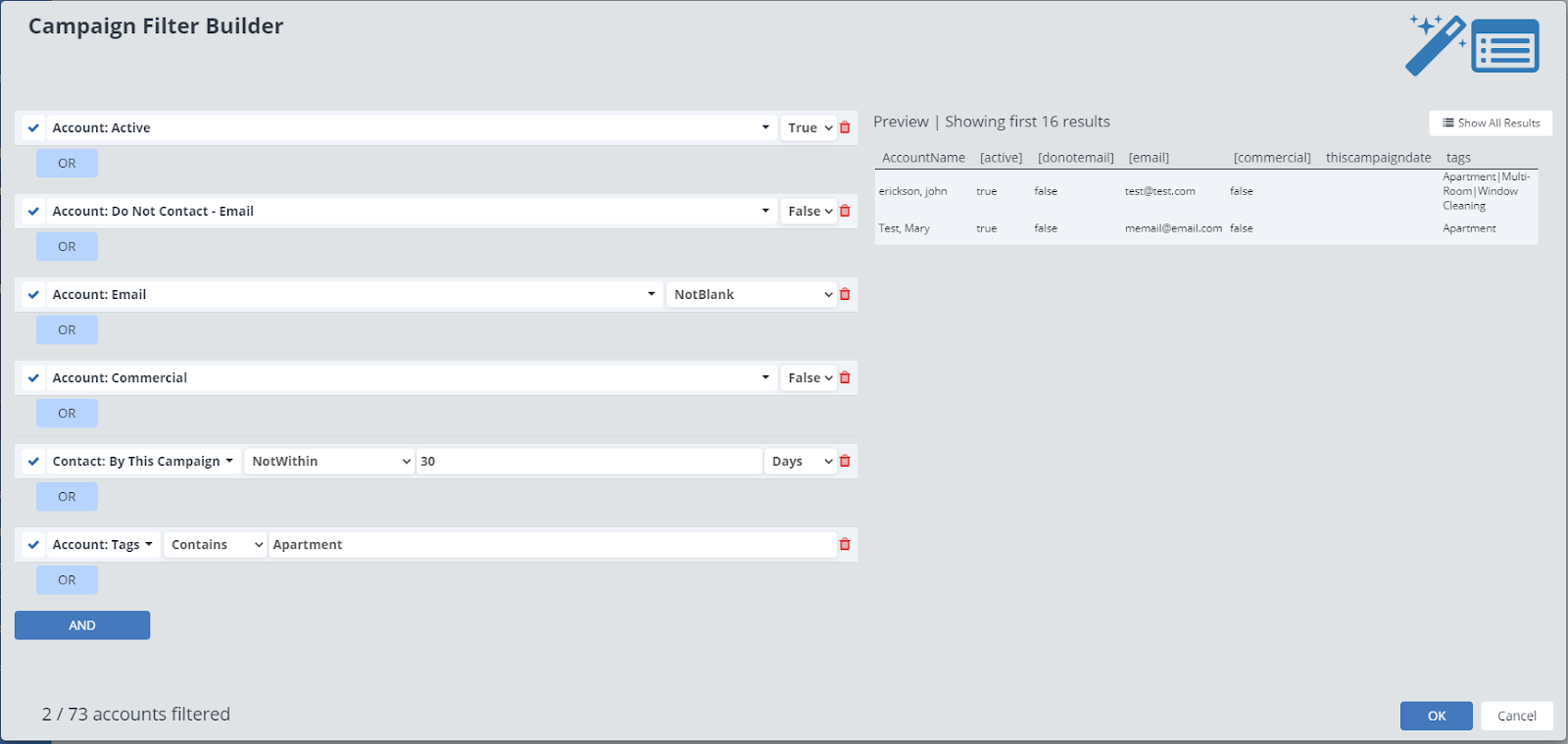This screenshot has height=744, width=1568.
Task: Confirm filters with the OK button
Action: click(x=1436, y=716)
